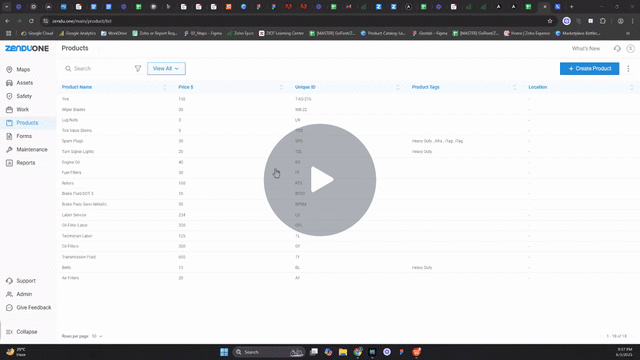Select the Air Filters product row
Image resolution: width=640 pixels, height=360 pixels.
(349, 278)
